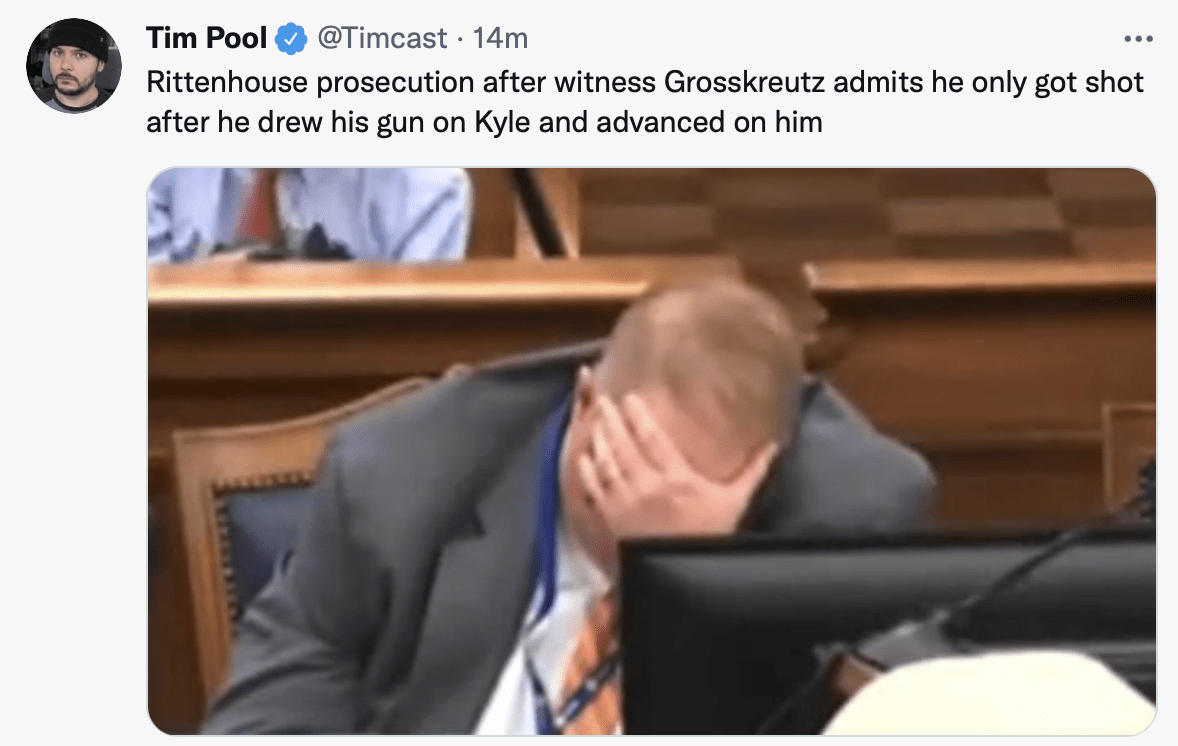
Task: Open tweet via the 14m timestamp
Action: [500, 38]
